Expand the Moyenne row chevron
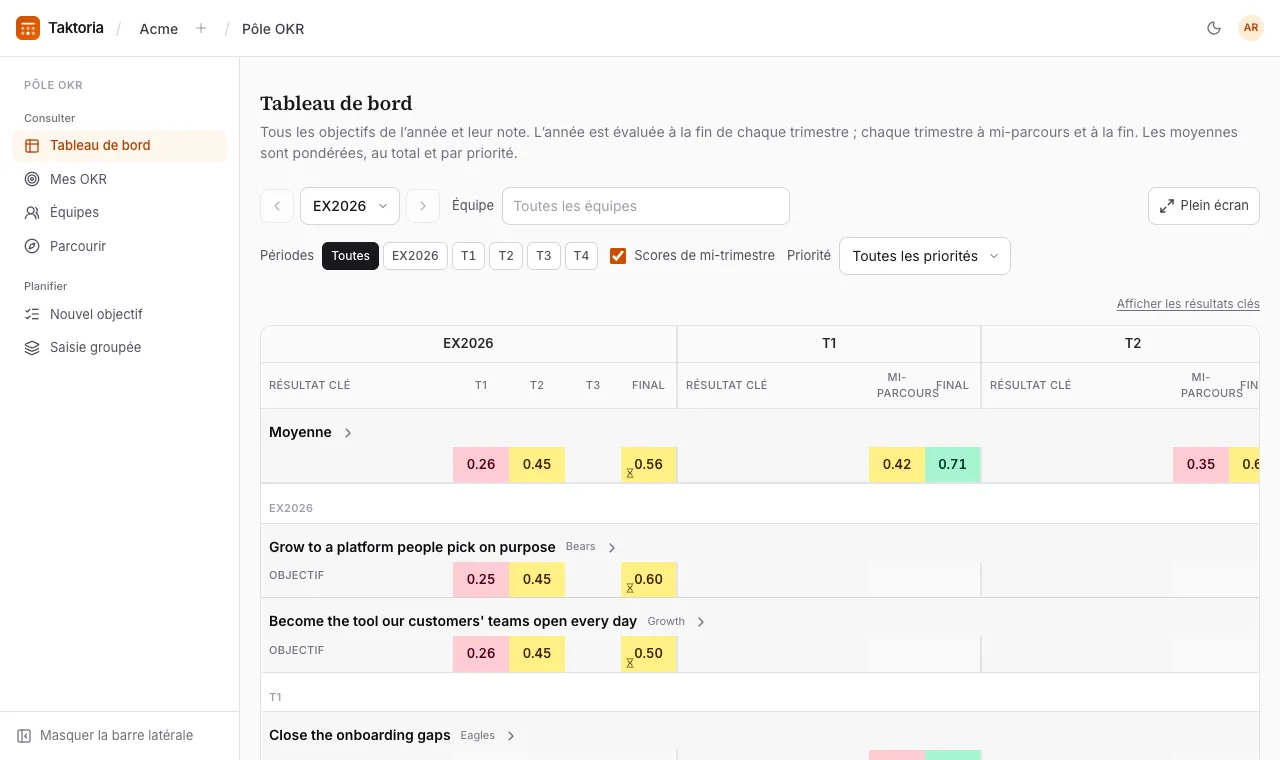This screenshot has width=1280, height=760. pyautogui.click(x=348, y=433)
